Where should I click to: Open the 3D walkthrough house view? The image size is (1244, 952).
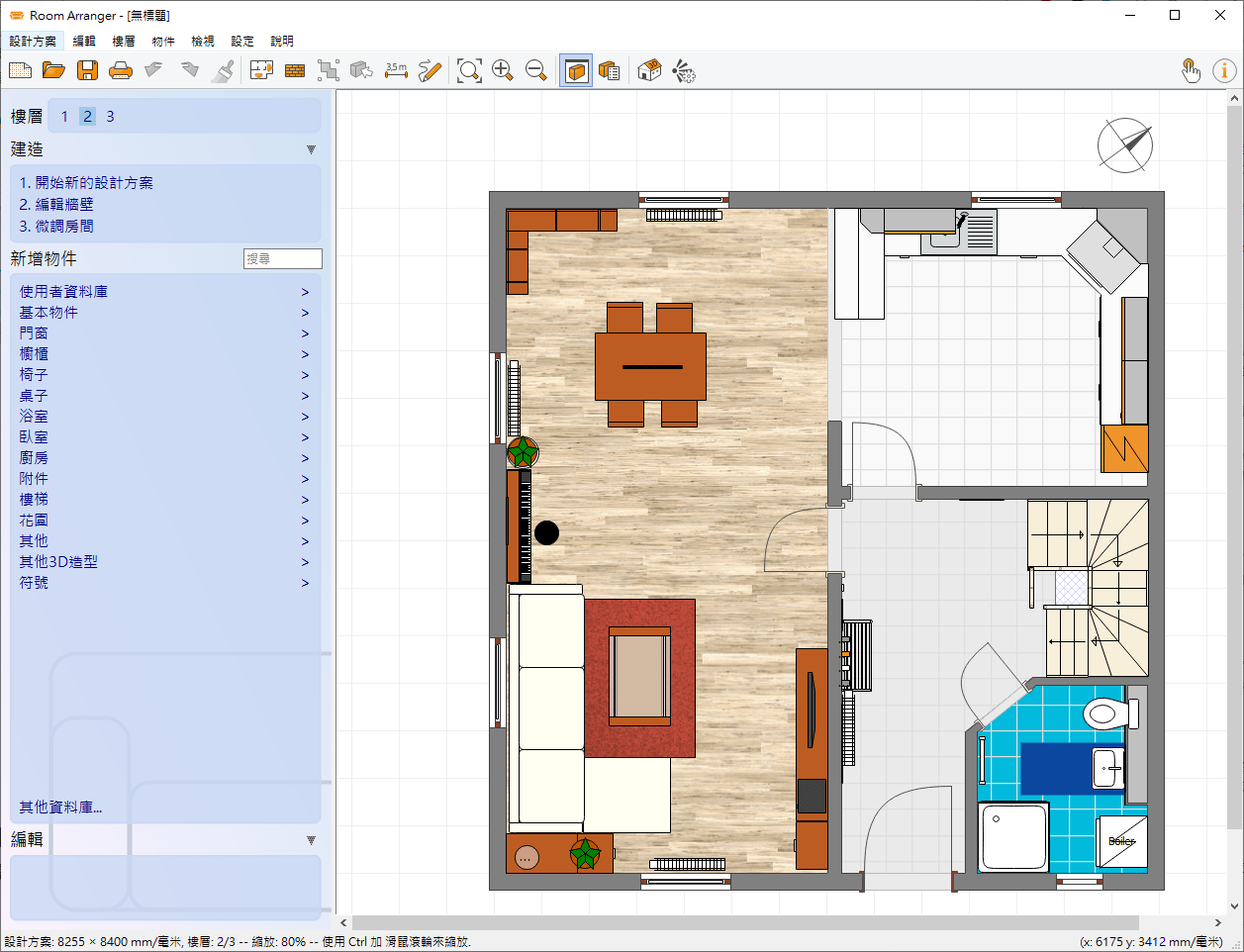pyautogui.click(x=648, y=70)
